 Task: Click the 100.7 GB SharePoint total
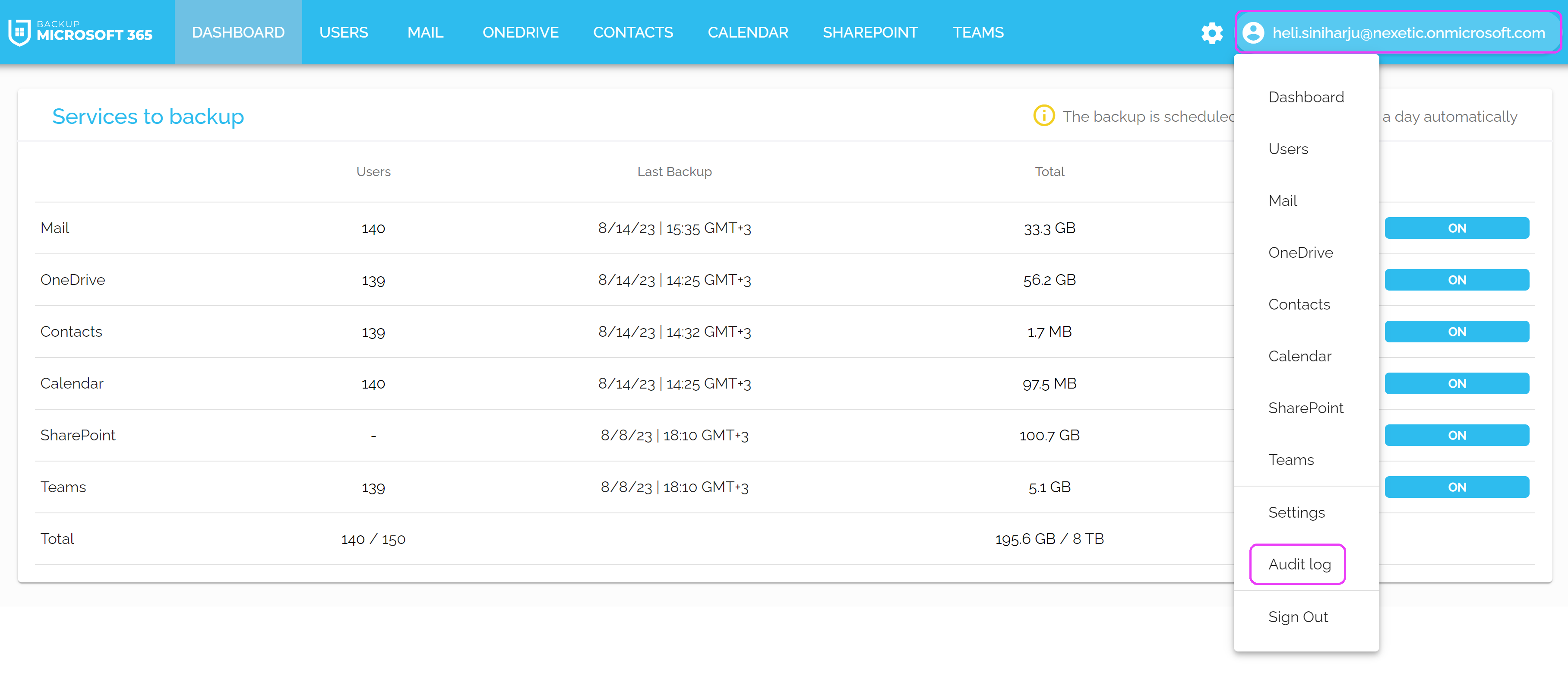point(1050,435)
